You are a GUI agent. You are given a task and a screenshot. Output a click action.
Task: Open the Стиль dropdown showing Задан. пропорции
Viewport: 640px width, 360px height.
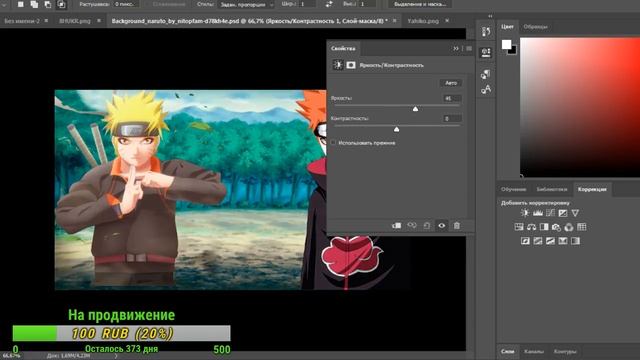247,4
